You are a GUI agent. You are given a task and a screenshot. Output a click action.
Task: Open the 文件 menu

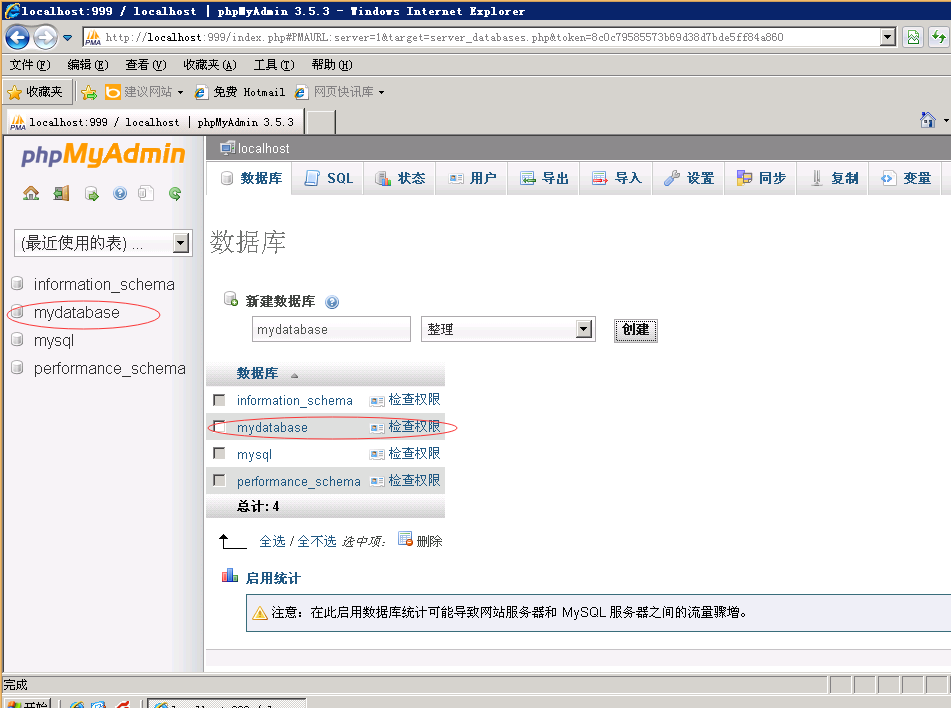click(x=30, y=65)
